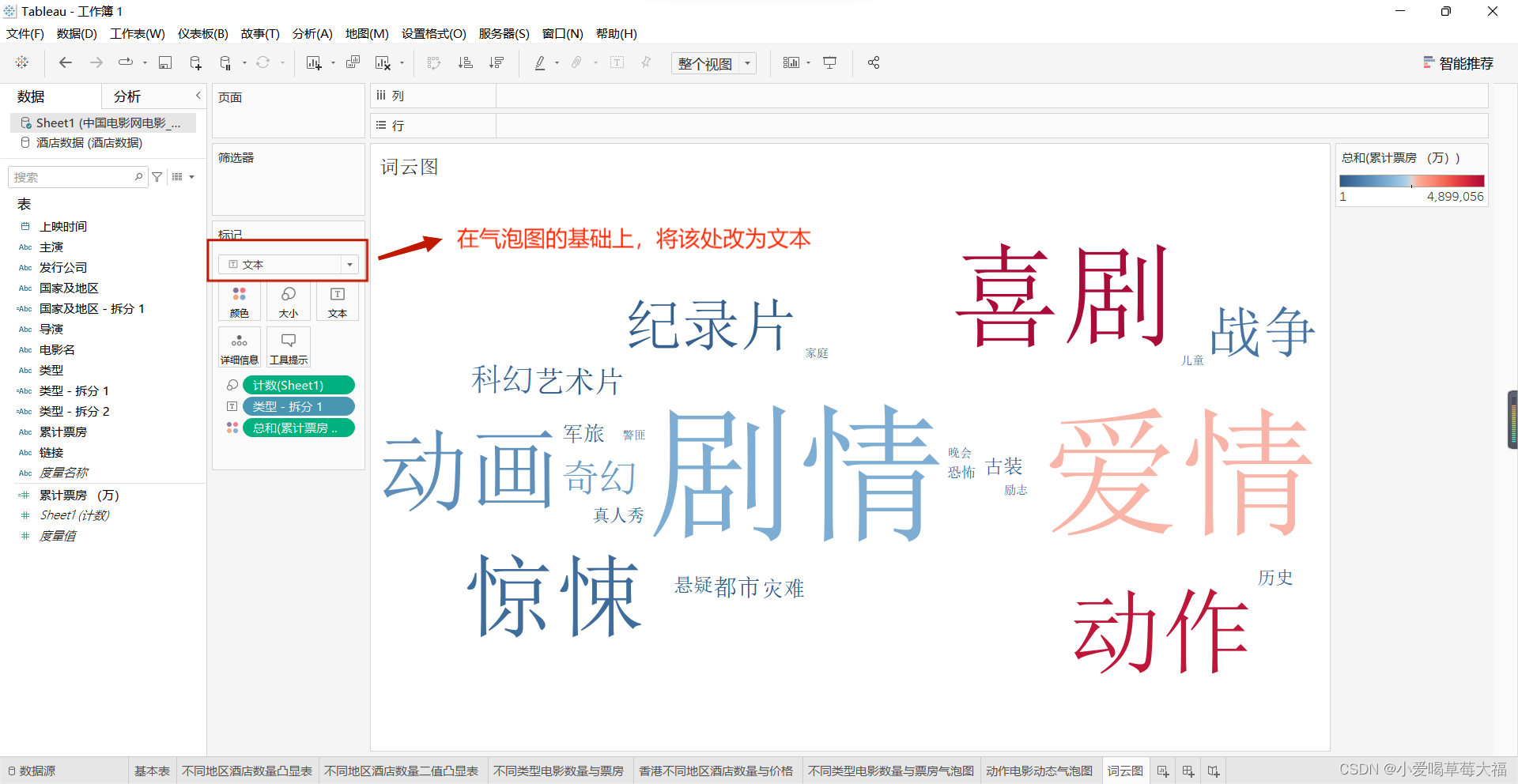Click the 总和(累计票房 pill on marks card

click(298, 428)
